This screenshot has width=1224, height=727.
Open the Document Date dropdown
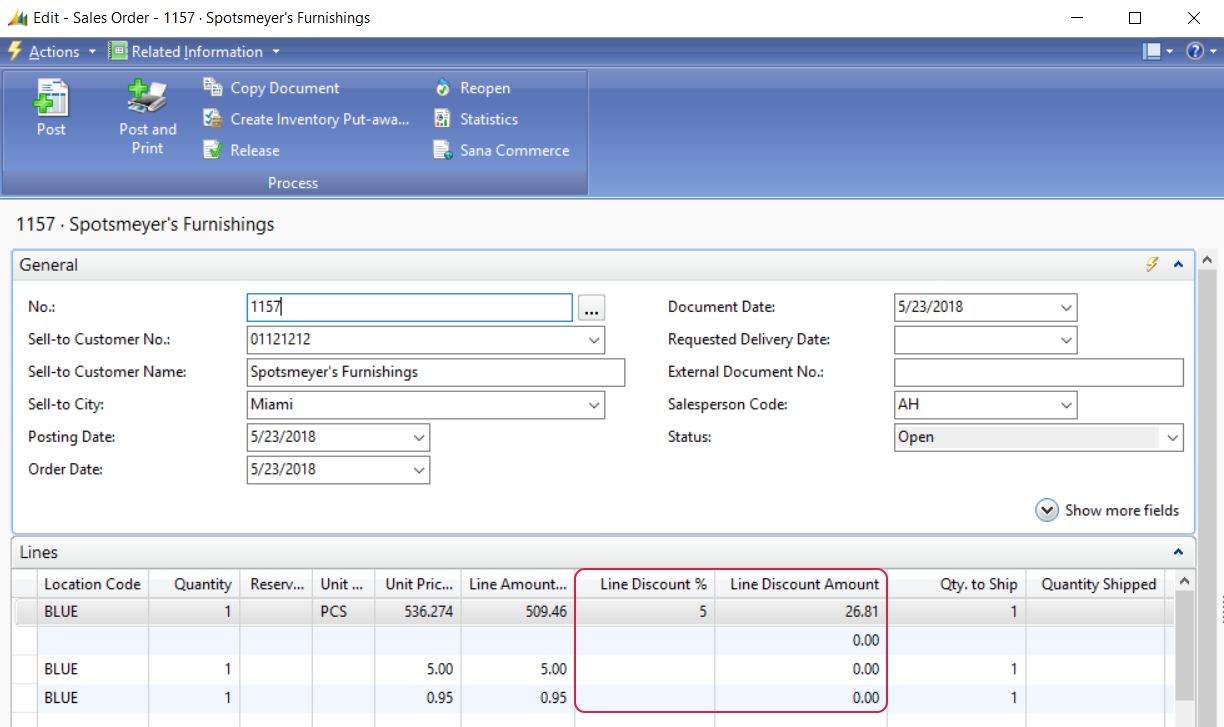pos(1067,307)
